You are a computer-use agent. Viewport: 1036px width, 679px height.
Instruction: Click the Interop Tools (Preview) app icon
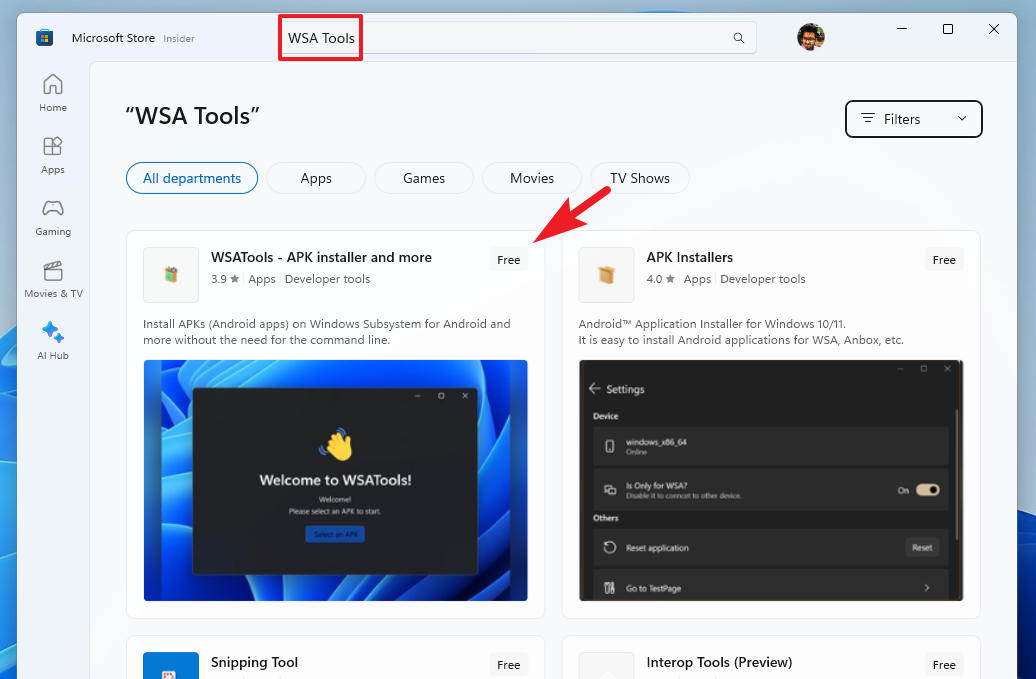pos(607,665)
